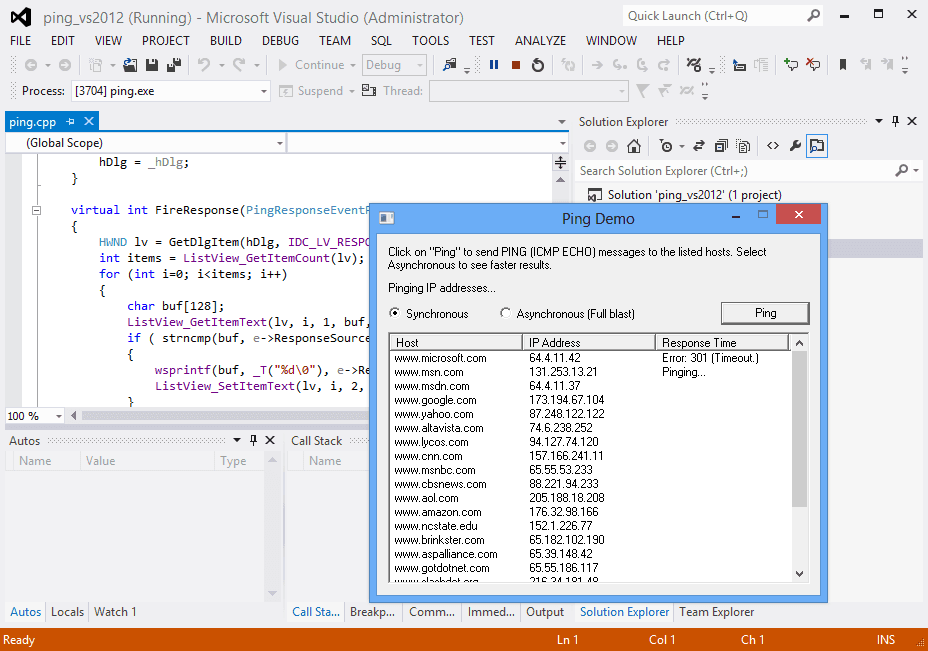The height and width of the screenshot is (651, 928).
Task: Switch to the Team Explorer tab
Action: pos(716,611)
